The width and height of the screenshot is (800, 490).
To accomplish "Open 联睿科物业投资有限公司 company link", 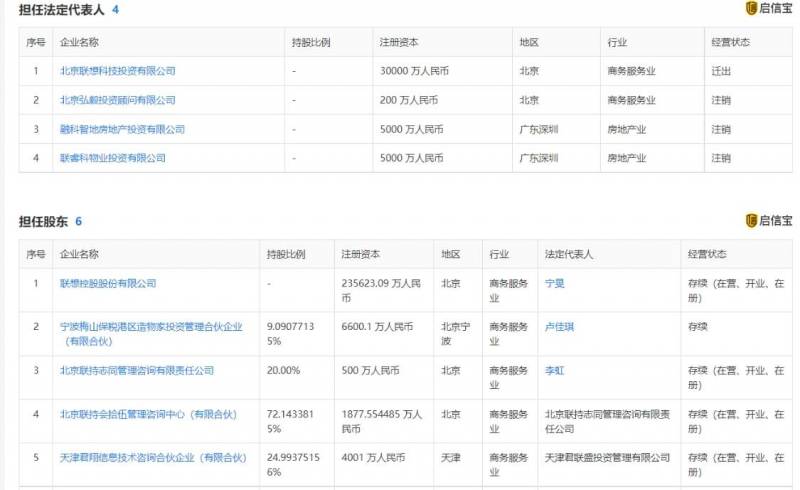I will (113, 158).
